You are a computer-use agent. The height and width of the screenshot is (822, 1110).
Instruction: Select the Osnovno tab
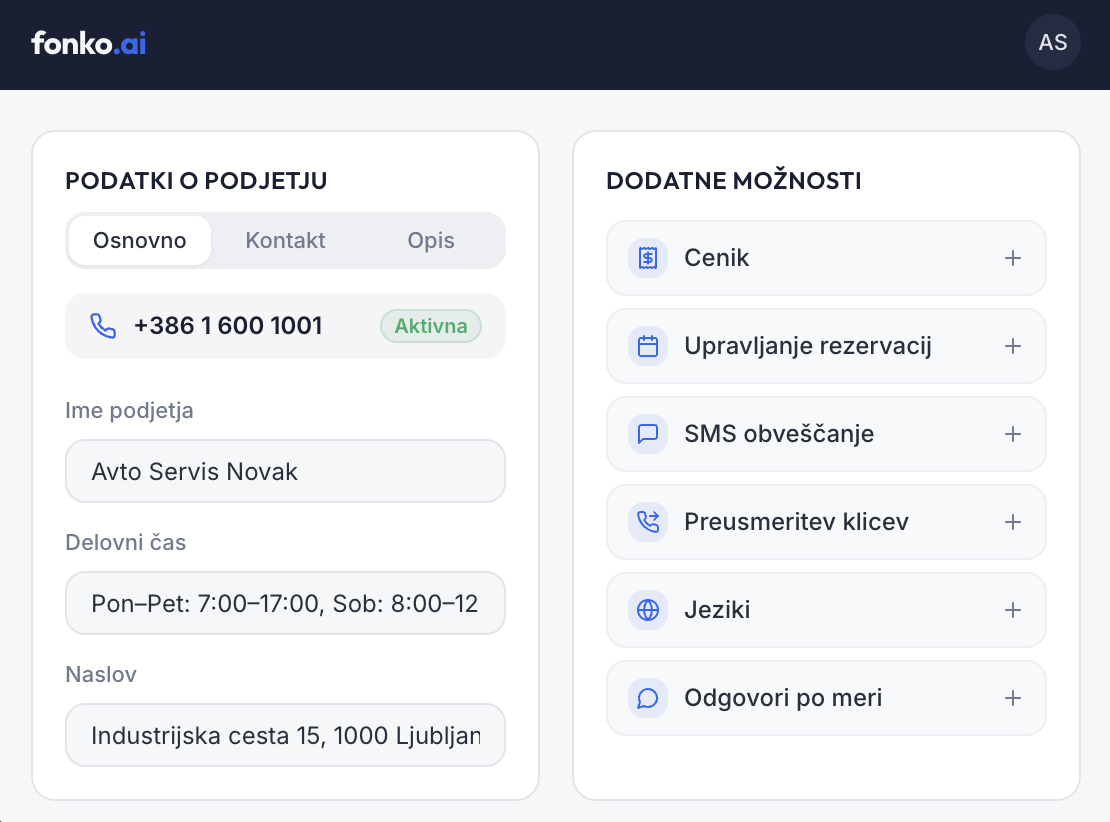coord(140,241)
